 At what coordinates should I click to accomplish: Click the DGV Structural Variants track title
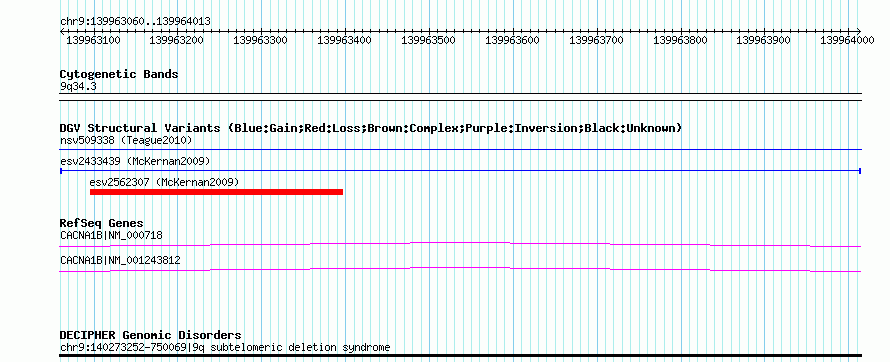(371, 128)
